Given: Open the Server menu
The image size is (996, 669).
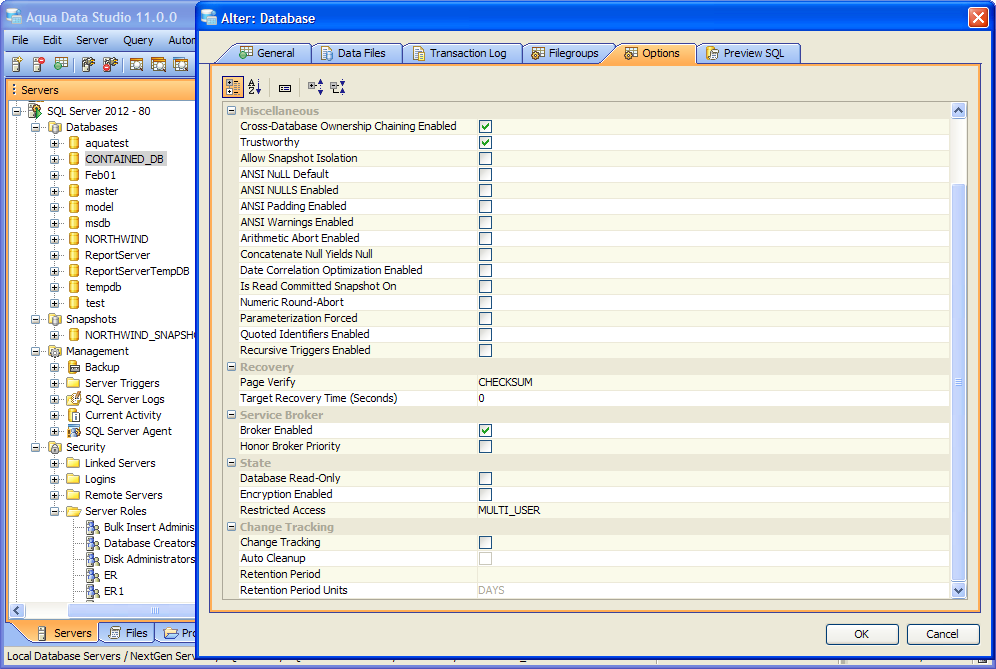Looking at the screenshot, I should tap(92, 40).
